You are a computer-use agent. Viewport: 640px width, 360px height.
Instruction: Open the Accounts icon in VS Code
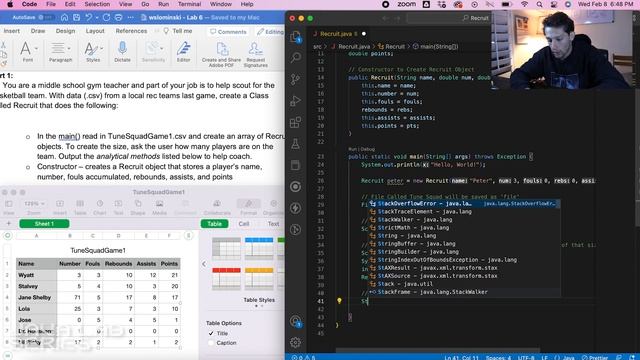296,322
